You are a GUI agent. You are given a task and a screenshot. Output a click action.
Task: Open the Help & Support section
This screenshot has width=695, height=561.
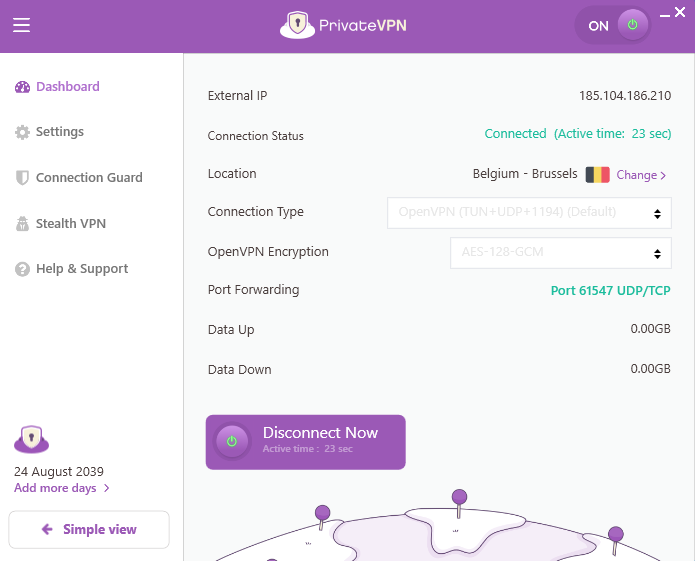point(82,269)
